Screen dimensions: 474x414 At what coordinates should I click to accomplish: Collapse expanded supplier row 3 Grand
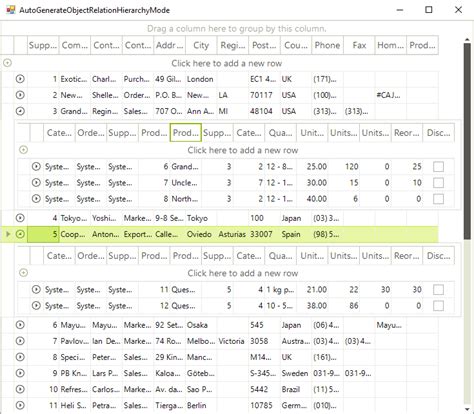[20, 111]
